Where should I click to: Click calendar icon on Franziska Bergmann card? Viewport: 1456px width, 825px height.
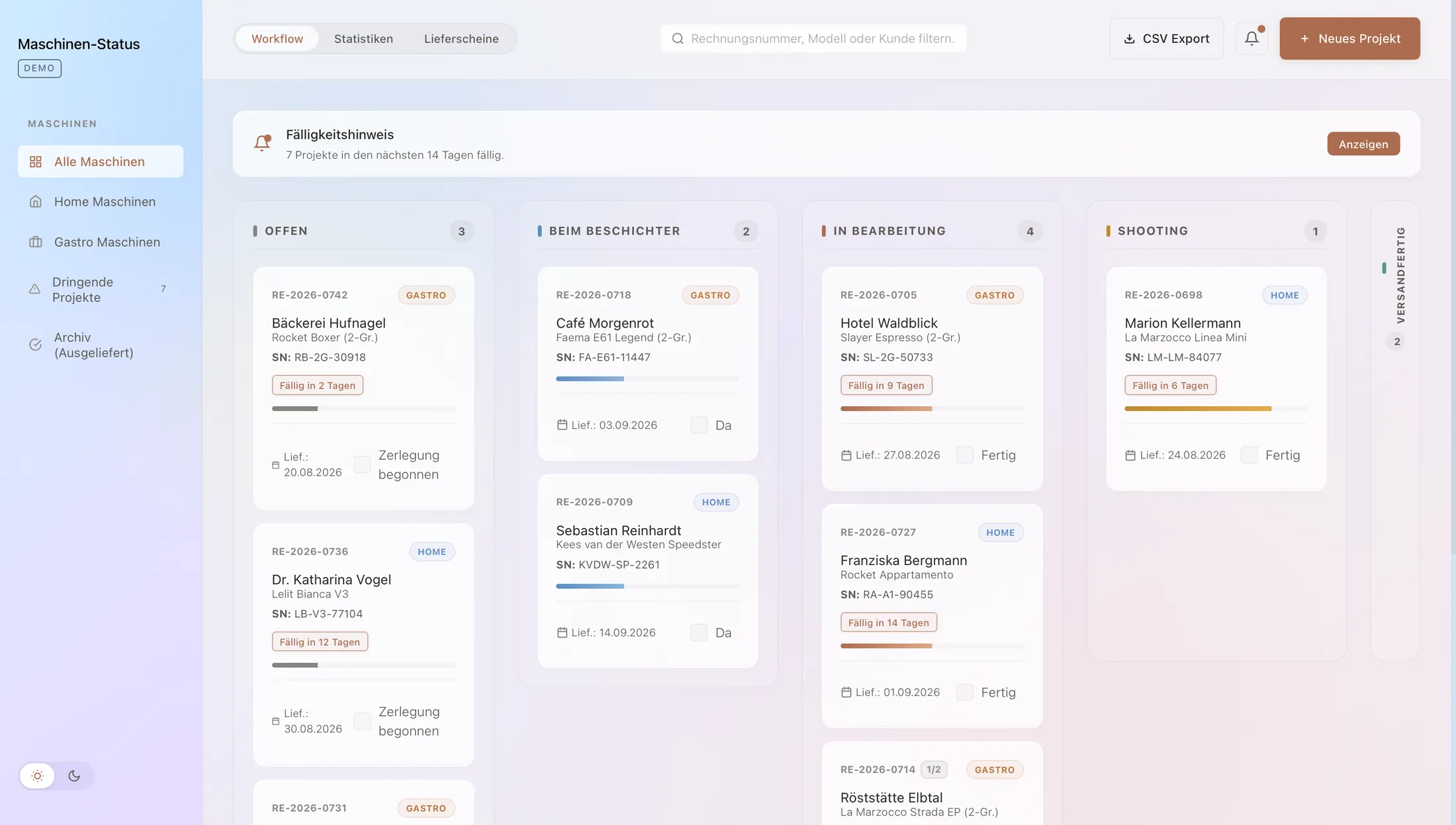[846, 692]
